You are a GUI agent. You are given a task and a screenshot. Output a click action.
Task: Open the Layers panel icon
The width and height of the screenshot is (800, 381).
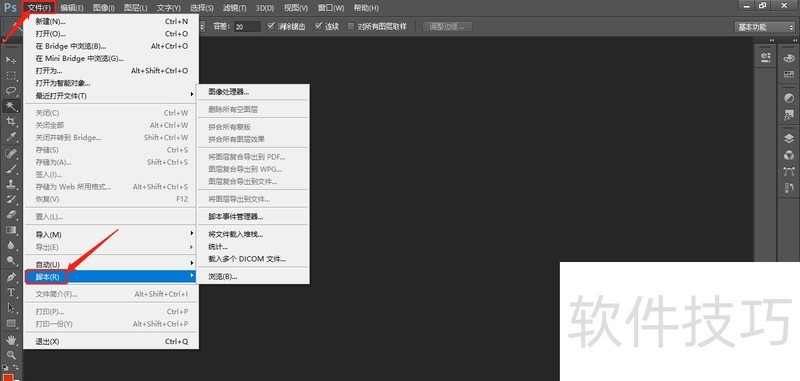point(789,139)
